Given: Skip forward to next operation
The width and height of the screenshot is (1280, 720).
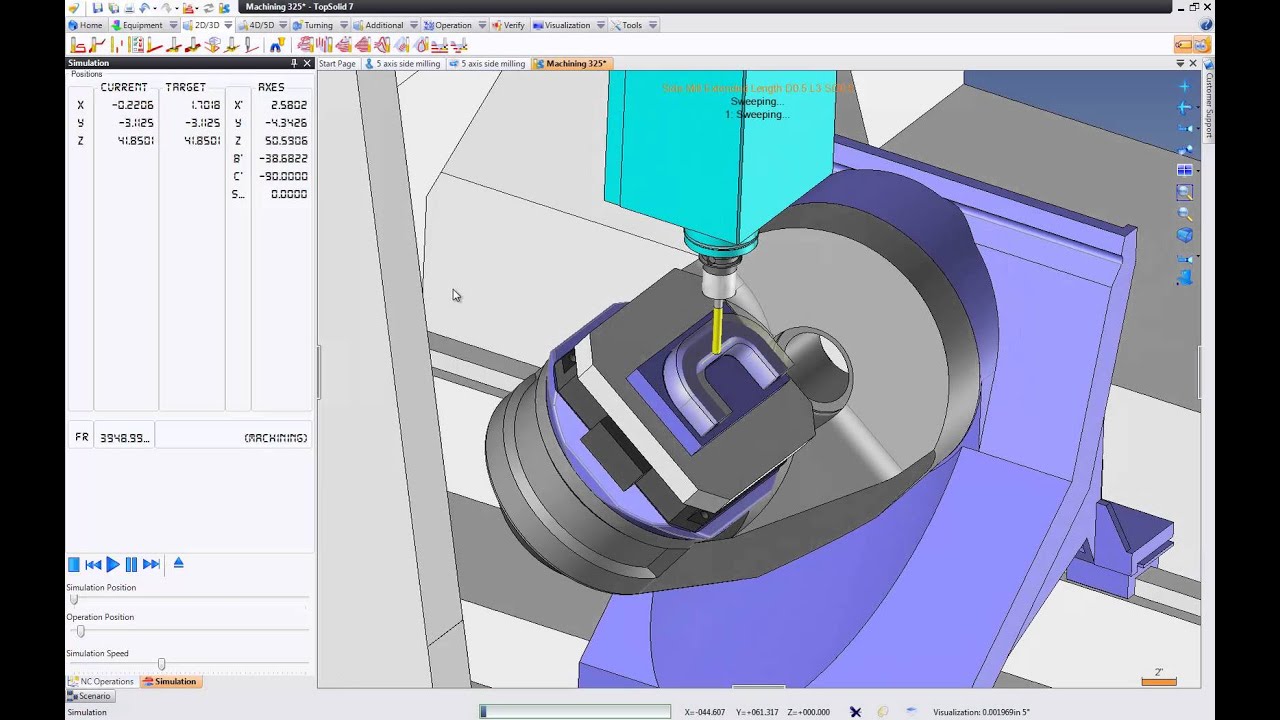Looking at the screenshot, I should [151, 564].
